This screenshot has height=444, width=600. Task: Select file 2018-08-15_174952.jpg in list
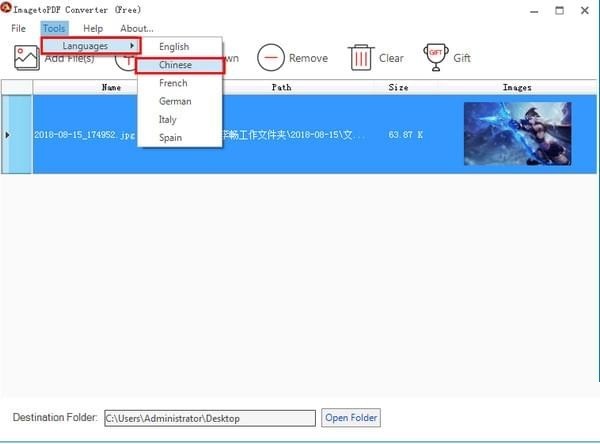click(x=85, y=135)
